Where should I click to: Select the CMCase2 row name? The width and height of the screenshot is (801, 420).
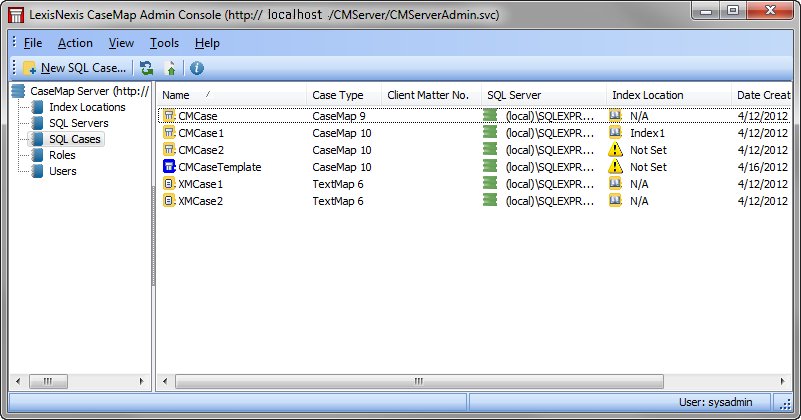(201, 150)
